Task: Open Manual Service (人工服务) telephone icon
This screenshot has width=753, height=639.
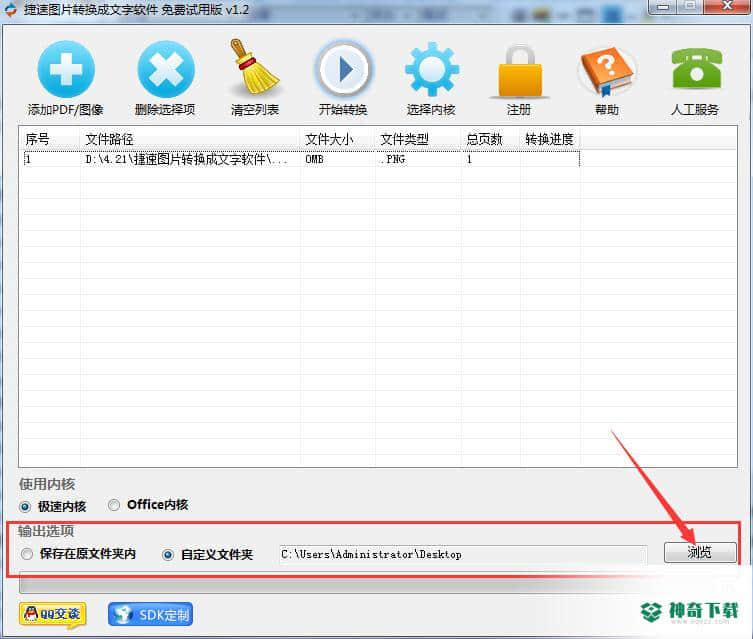Action: [x=696, y=69]
